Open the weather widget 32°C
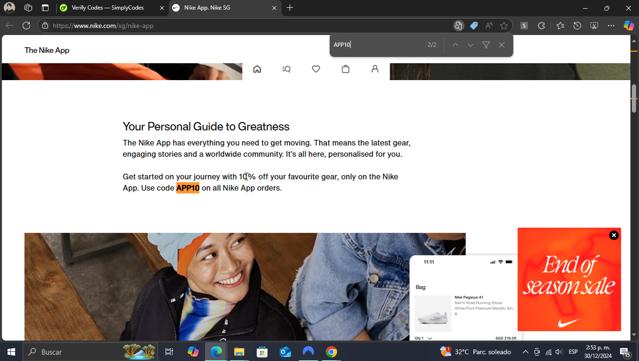639x361 pixels. [x=476, y=352]
